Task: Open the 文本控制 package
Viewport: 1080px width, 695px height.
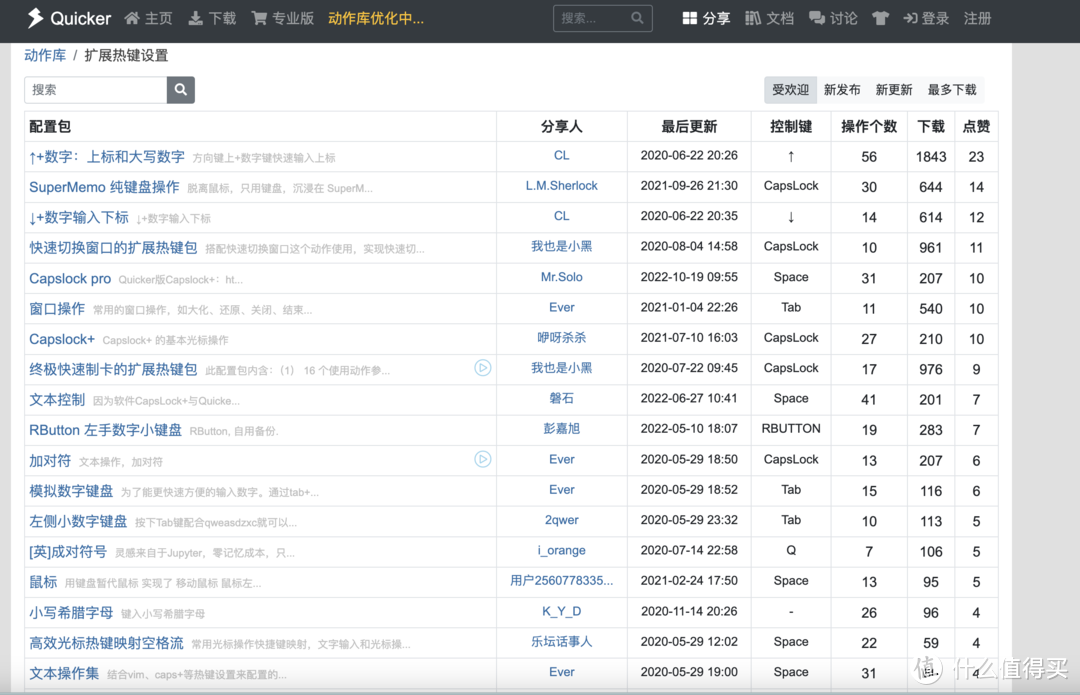Action: pos(57,400)
